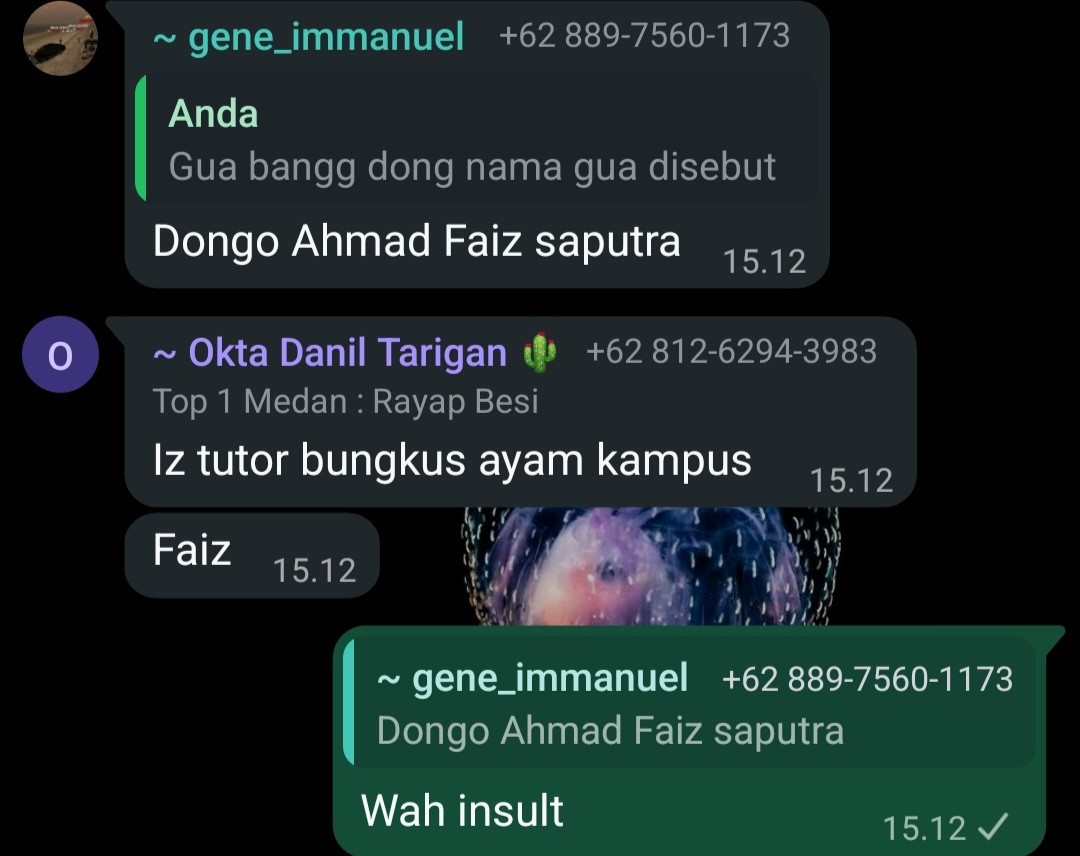
Task: Jump to quoted gene_immanuel message in green bubble
Action: (689, 702)
